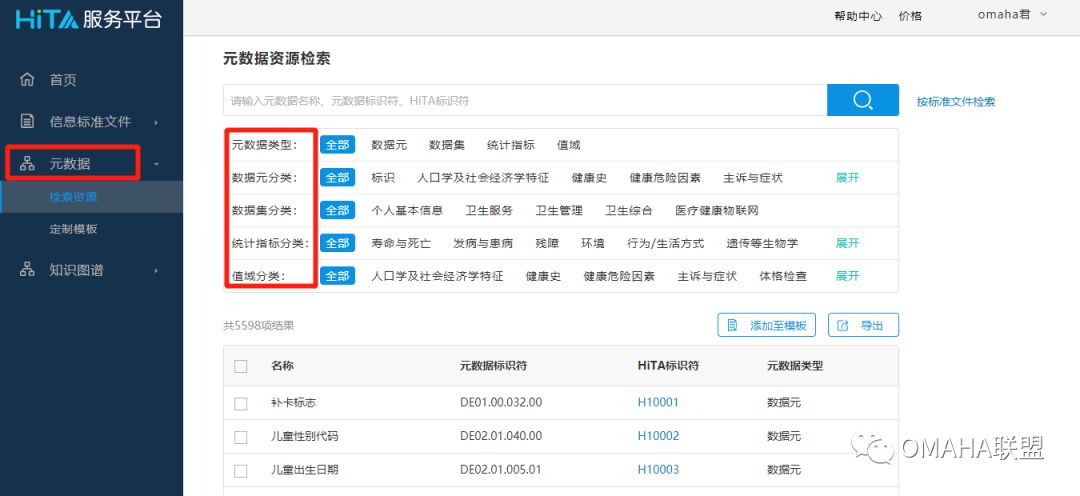Select 检索资源 in the sidebar submenu

point(73,197)
